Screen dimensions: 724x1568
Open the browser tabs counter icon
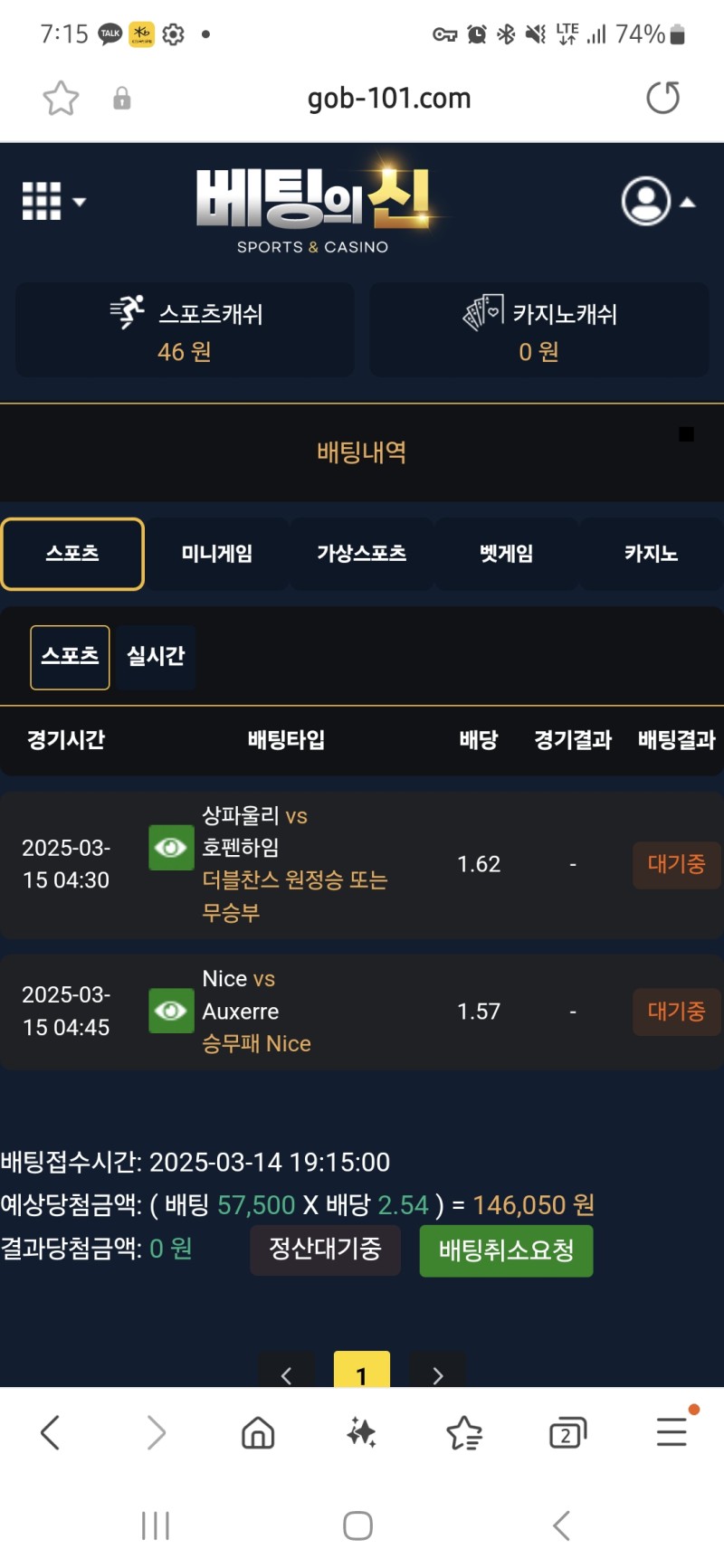point(567,1432)
